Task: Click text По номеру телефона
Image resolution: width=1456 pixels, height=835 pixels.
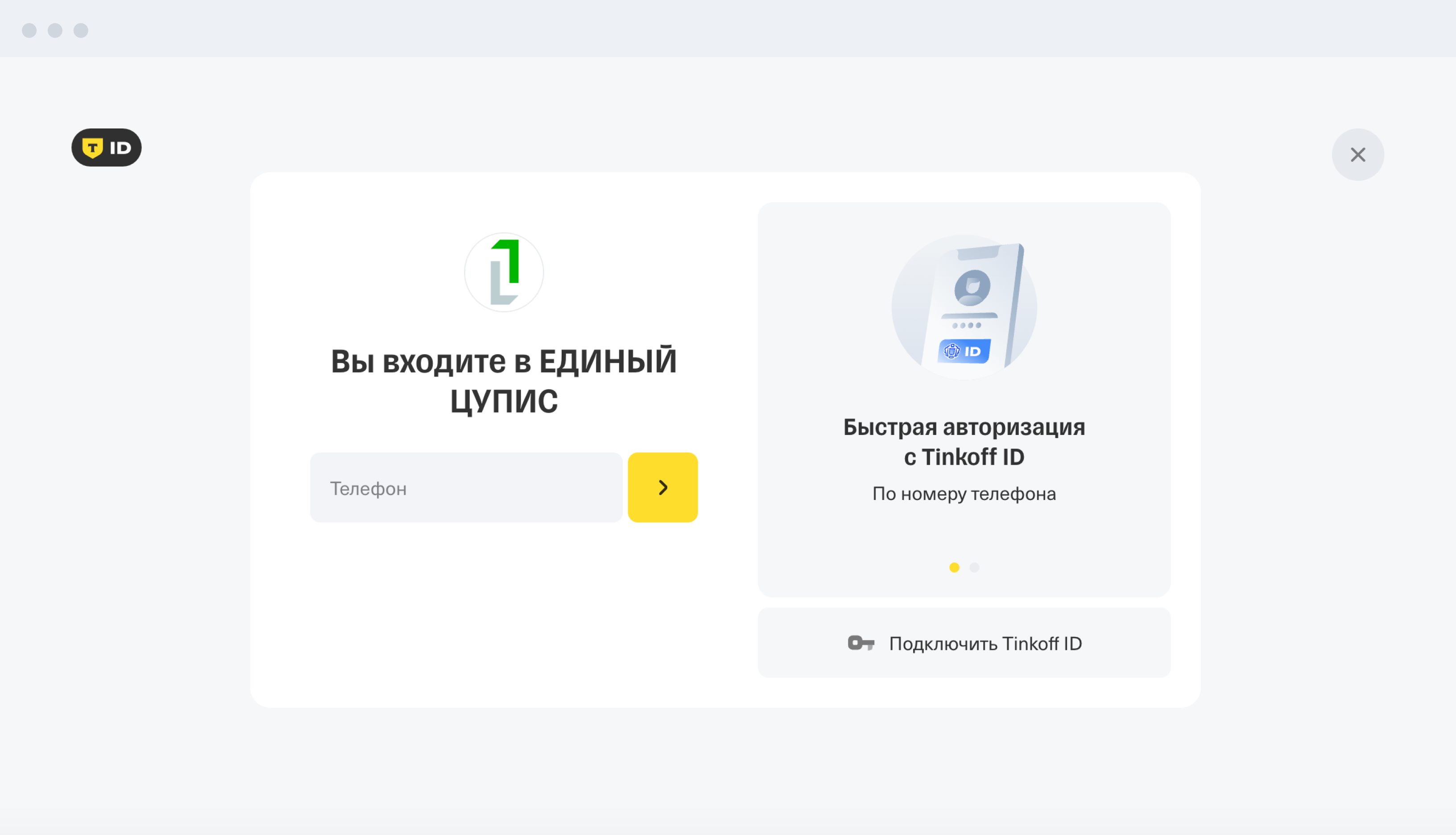Action: [964, 494]
